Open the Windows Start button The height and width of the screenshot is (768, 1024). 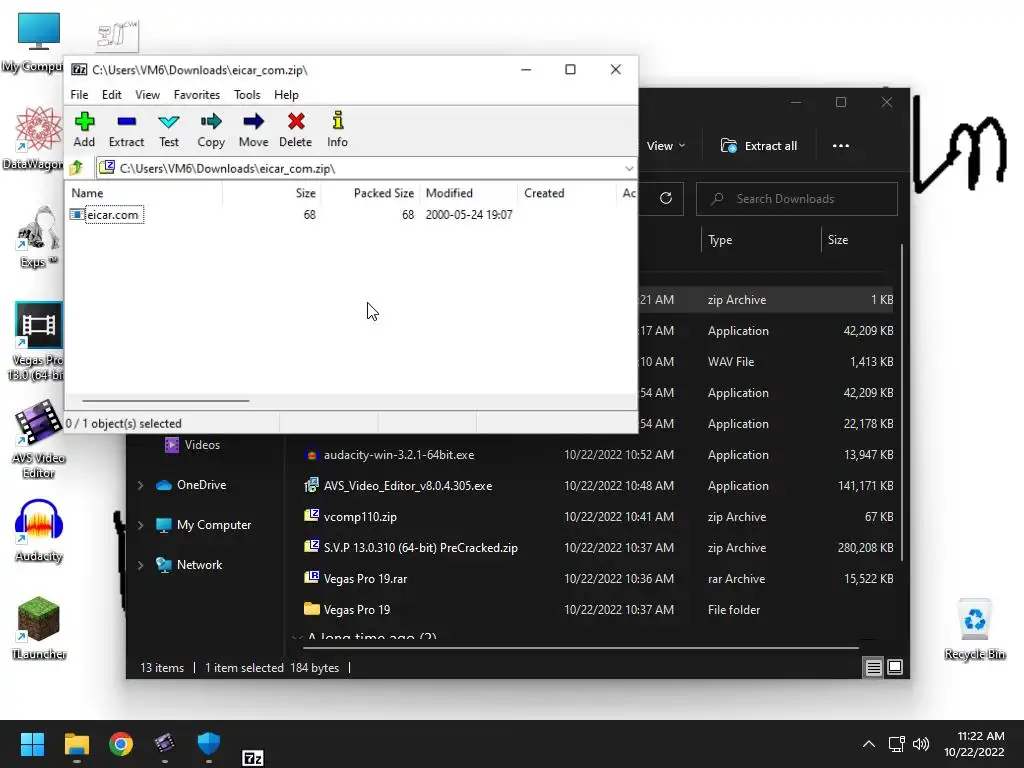pos(32,744)
